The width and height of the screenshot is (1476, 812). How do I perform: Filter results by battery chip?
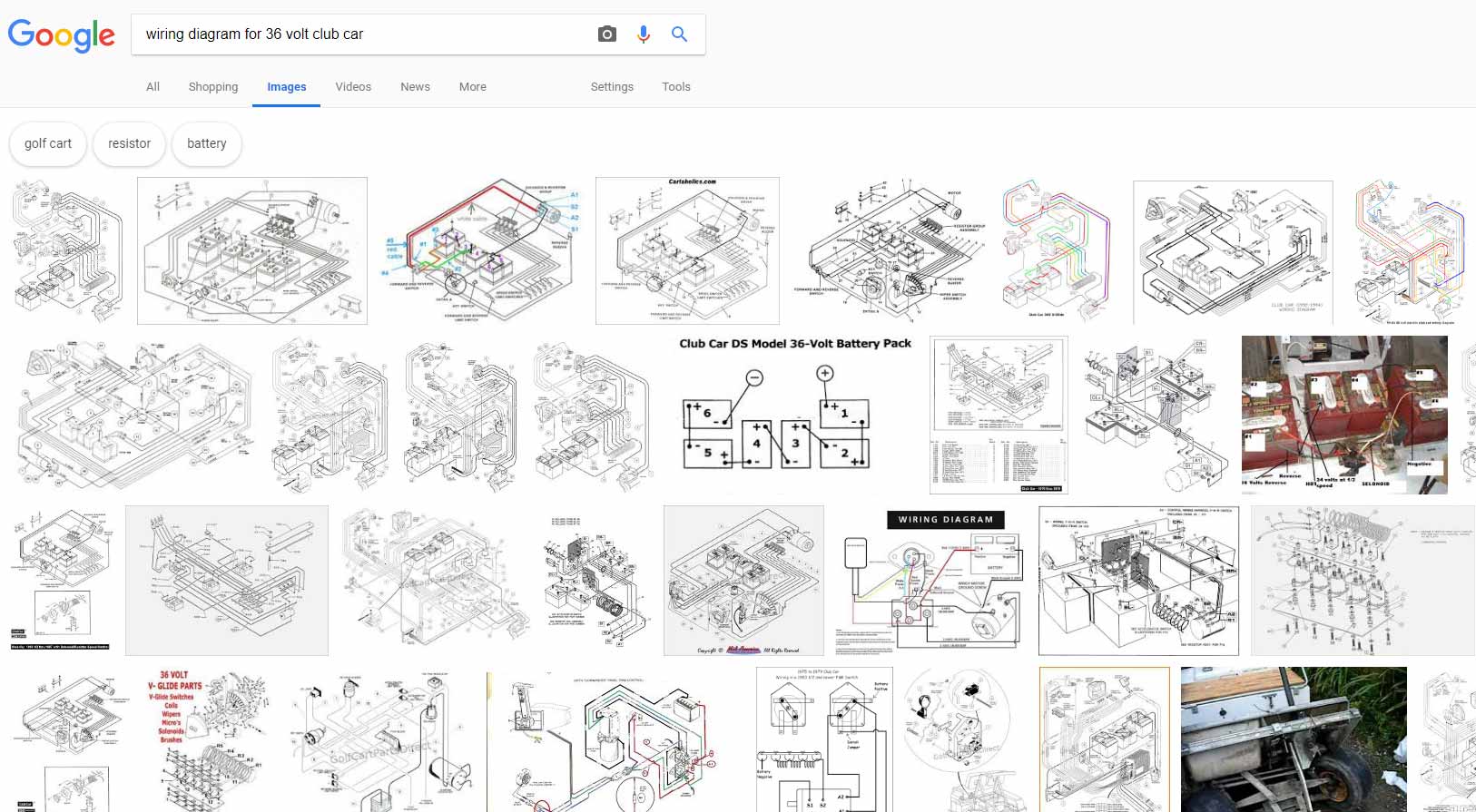(207, 143)
